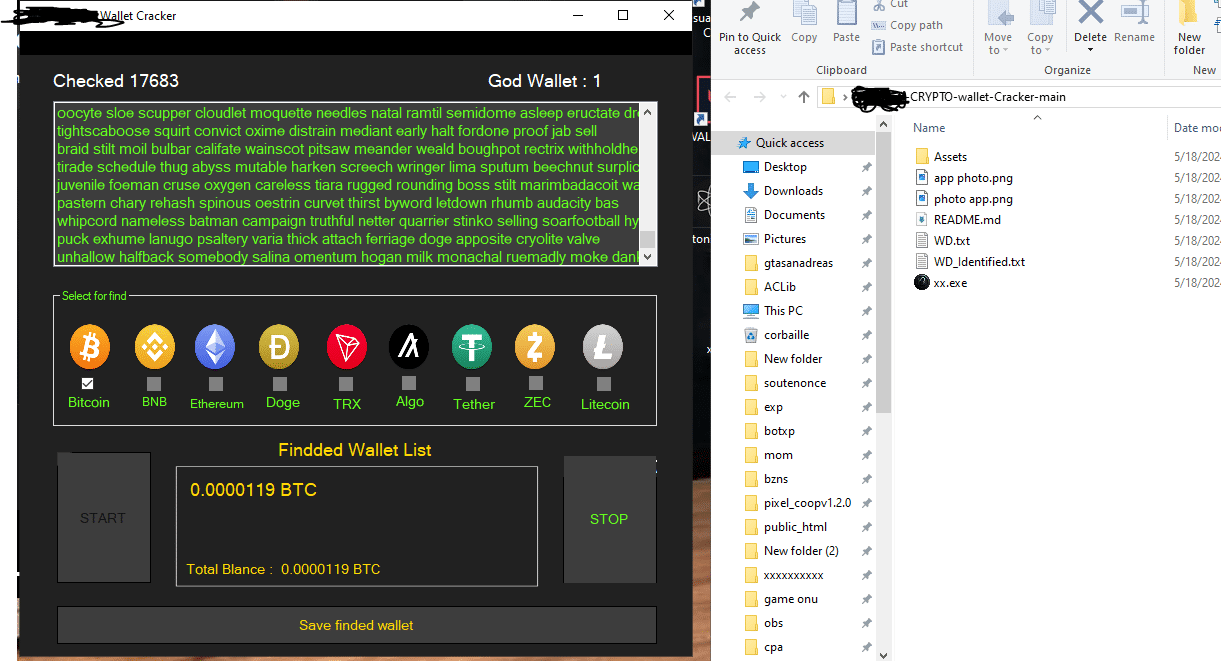Screen dimensions: 1221x661
Task: Check the Tether checkbox
Action: tap(473, 384)
